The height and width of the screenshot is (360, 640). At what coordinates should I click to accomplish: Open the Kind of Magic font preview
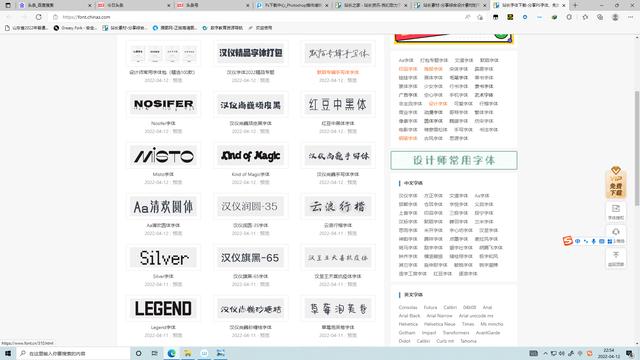pyautogui.click(x=251, y=156)
